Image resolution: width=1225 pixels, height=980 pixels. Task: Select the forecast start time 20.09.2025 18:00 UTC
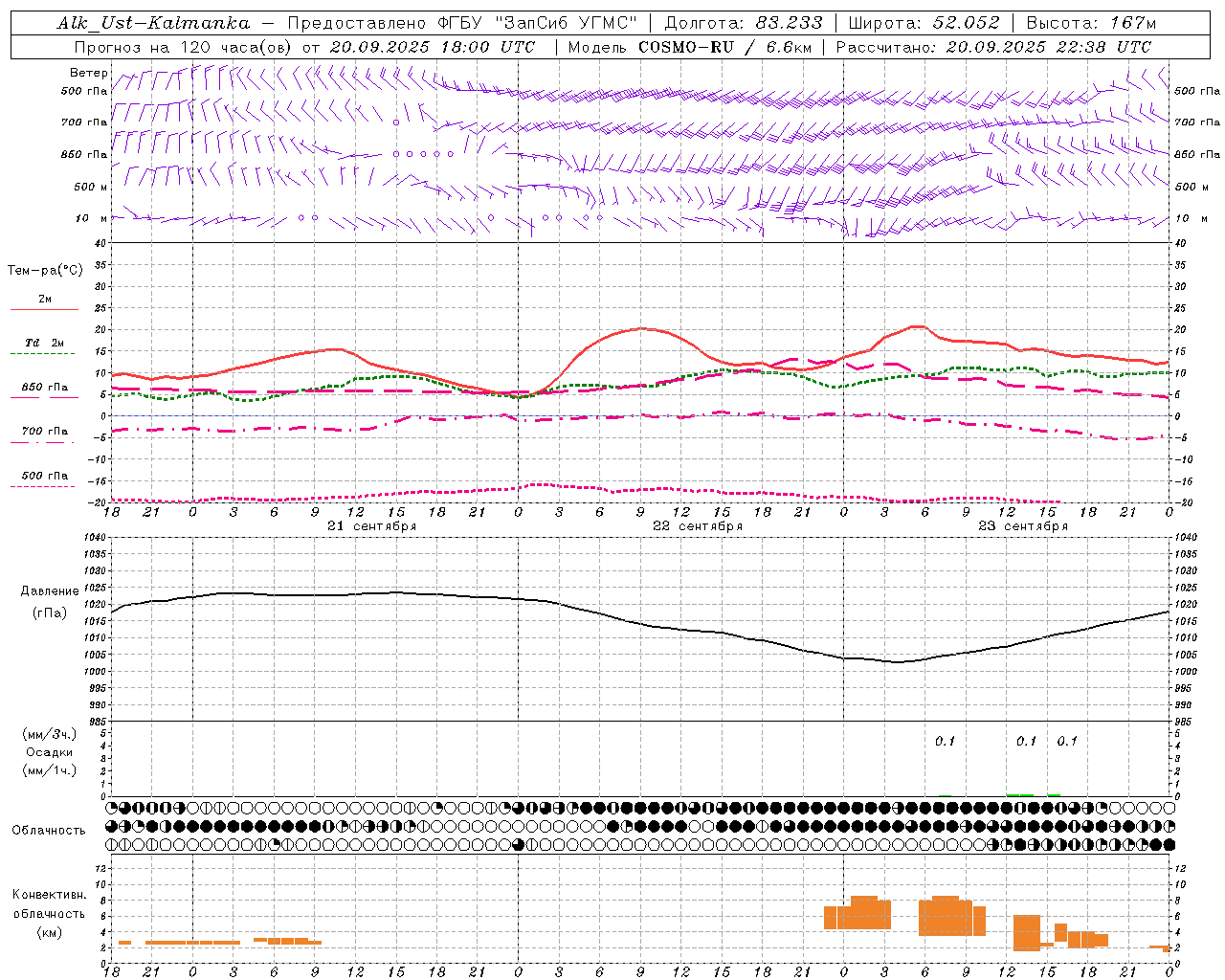(433, 47)
